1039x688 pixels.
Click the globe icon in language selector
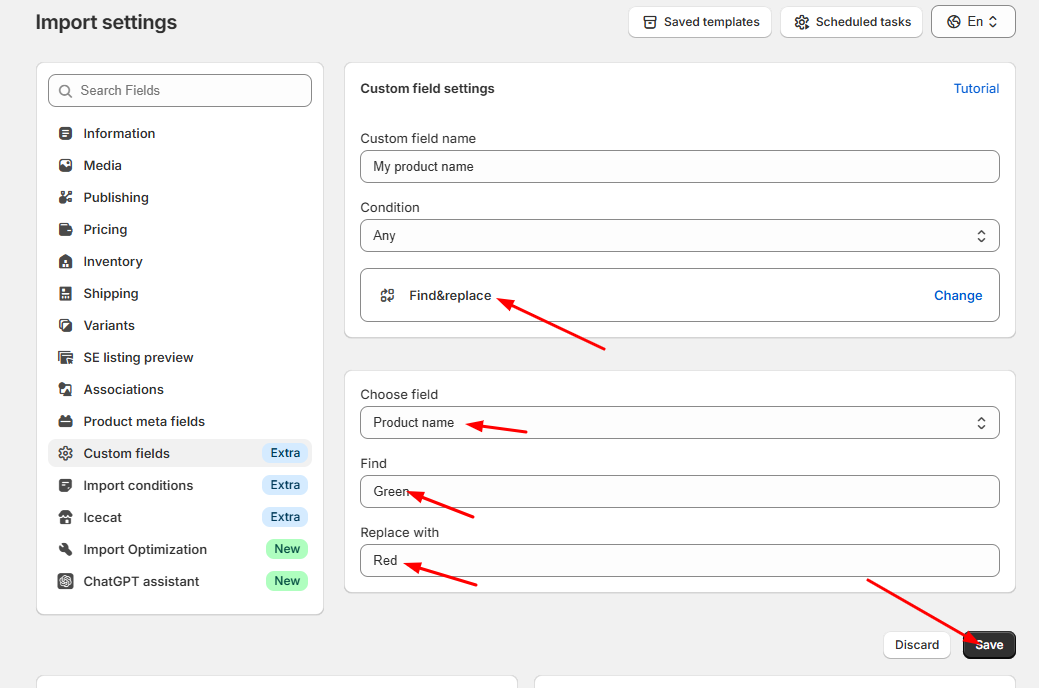[x=954, y=22]
